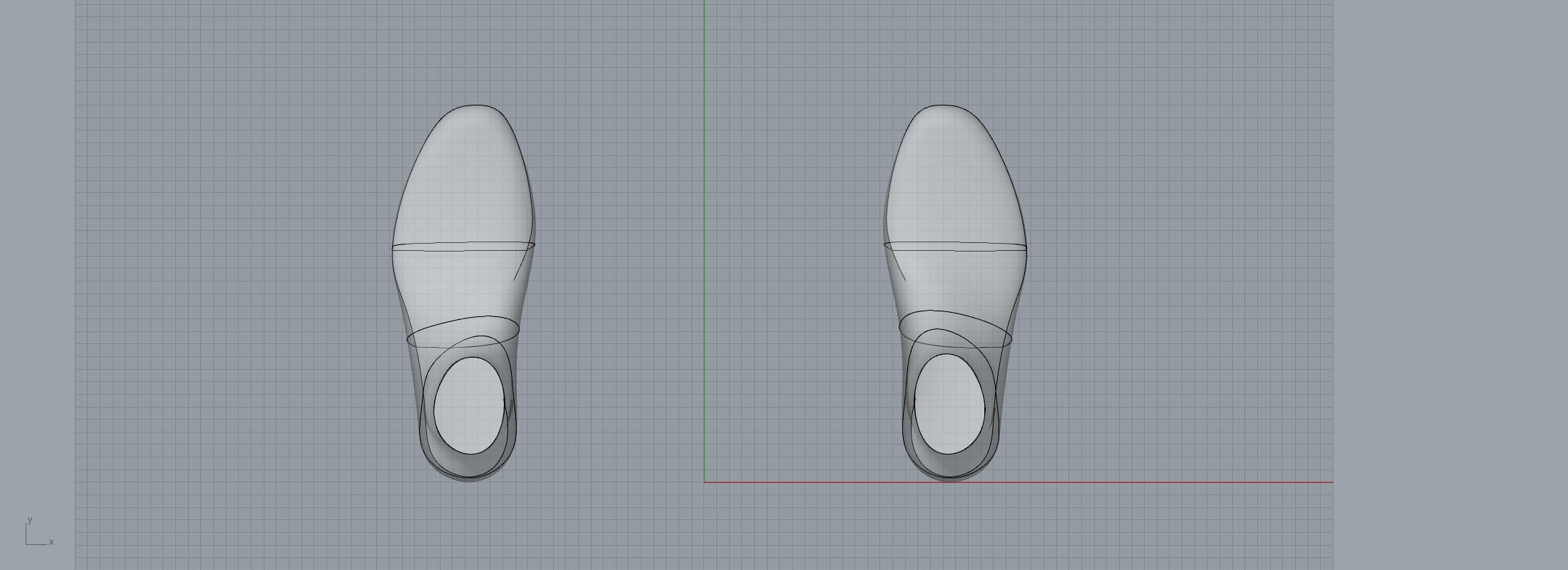Click the gray margin left of the grid
Image resolution: width=1568 pixels, height=570 pixels.
[x=37, y=285]
